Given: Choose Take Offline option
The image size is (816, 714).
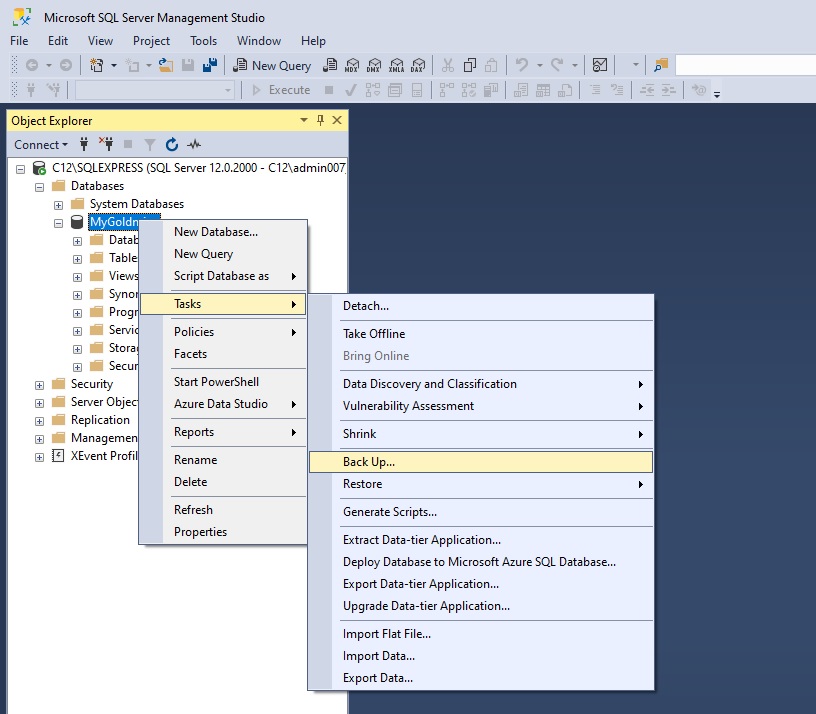Looking at the screenshot, I should pyautogui.click(x=480, y=334).
